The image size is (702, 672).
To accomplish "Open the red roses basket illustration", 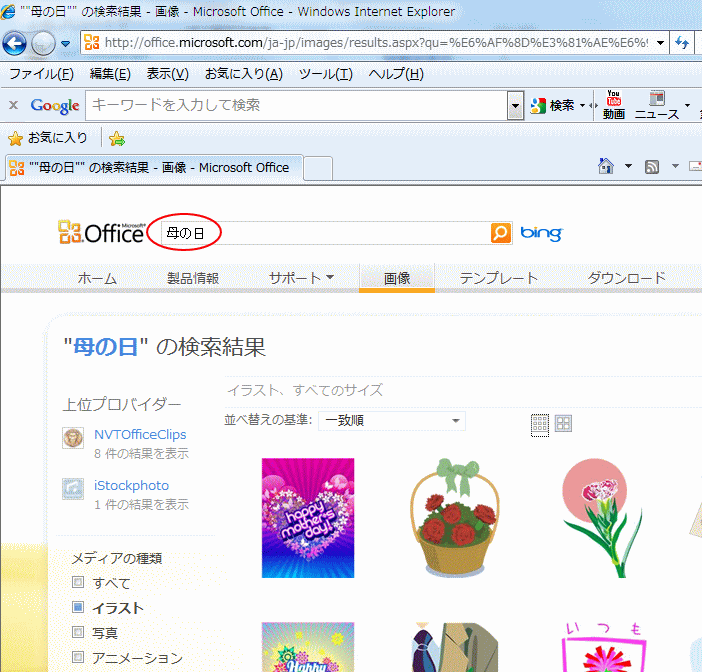I will click(455, 518).
